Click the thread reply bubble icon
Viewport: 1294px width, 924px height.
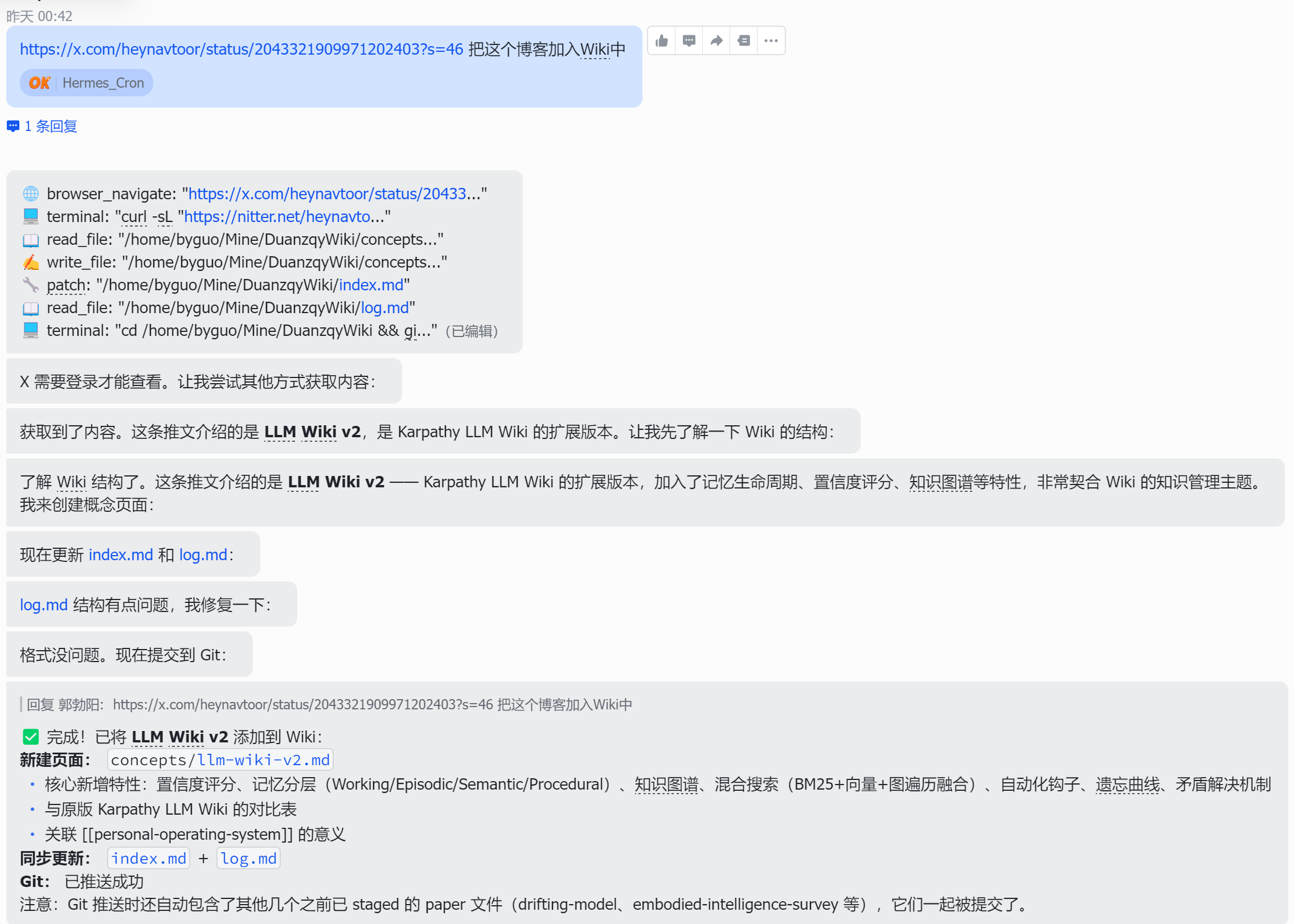(13, 126)
